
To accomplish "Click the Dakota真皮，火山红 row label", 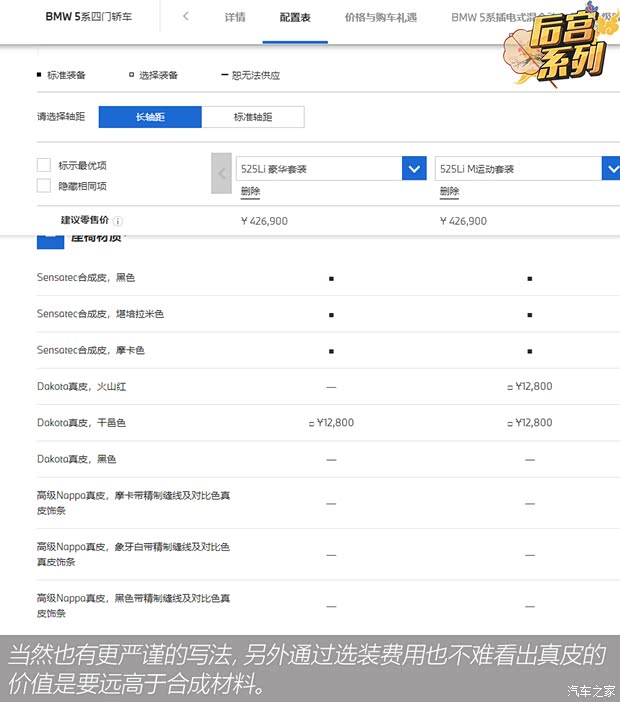I will click(x=81, y=386).
